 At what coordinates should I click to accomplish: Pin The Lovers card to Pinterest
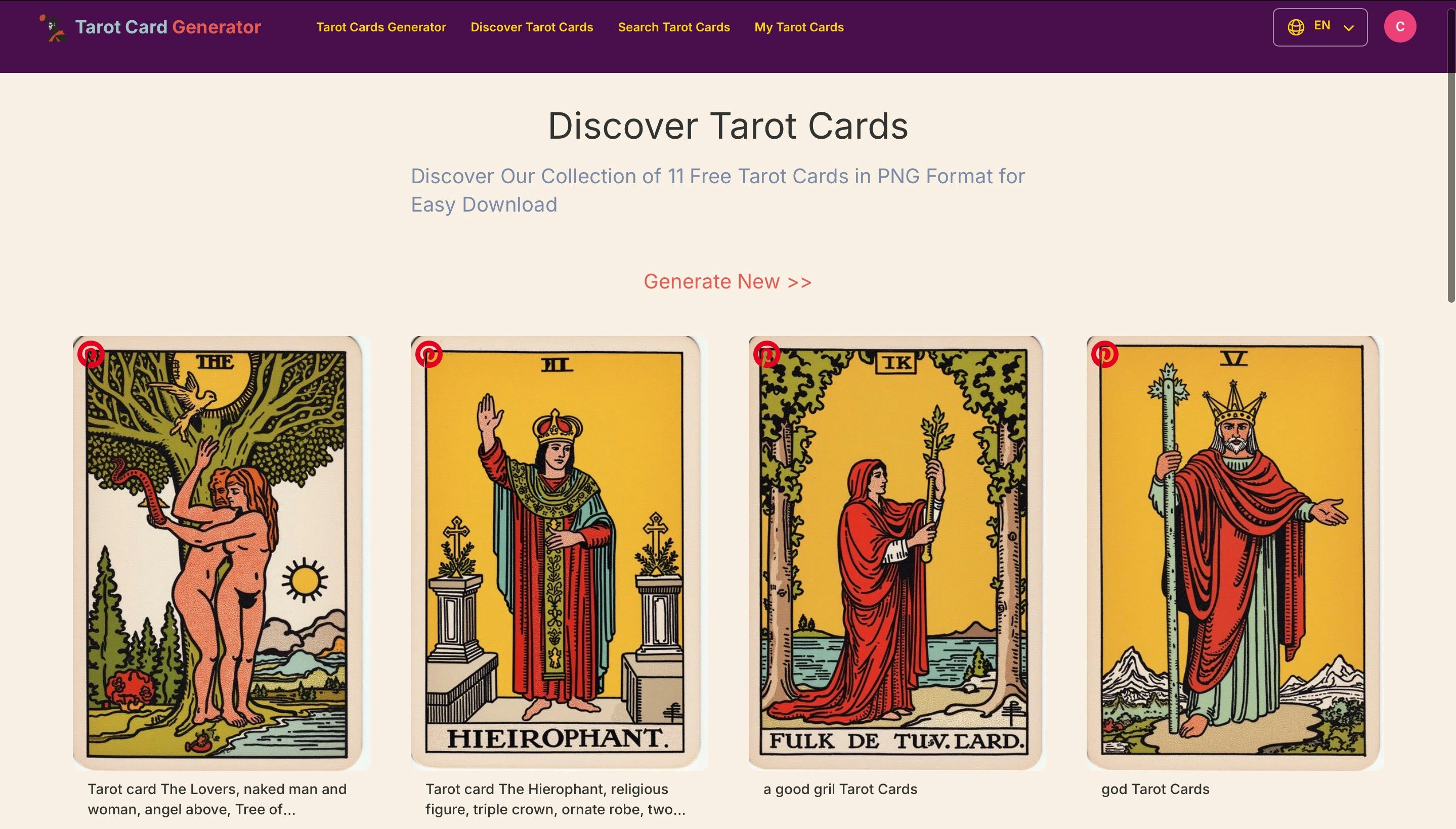point(91,354)
